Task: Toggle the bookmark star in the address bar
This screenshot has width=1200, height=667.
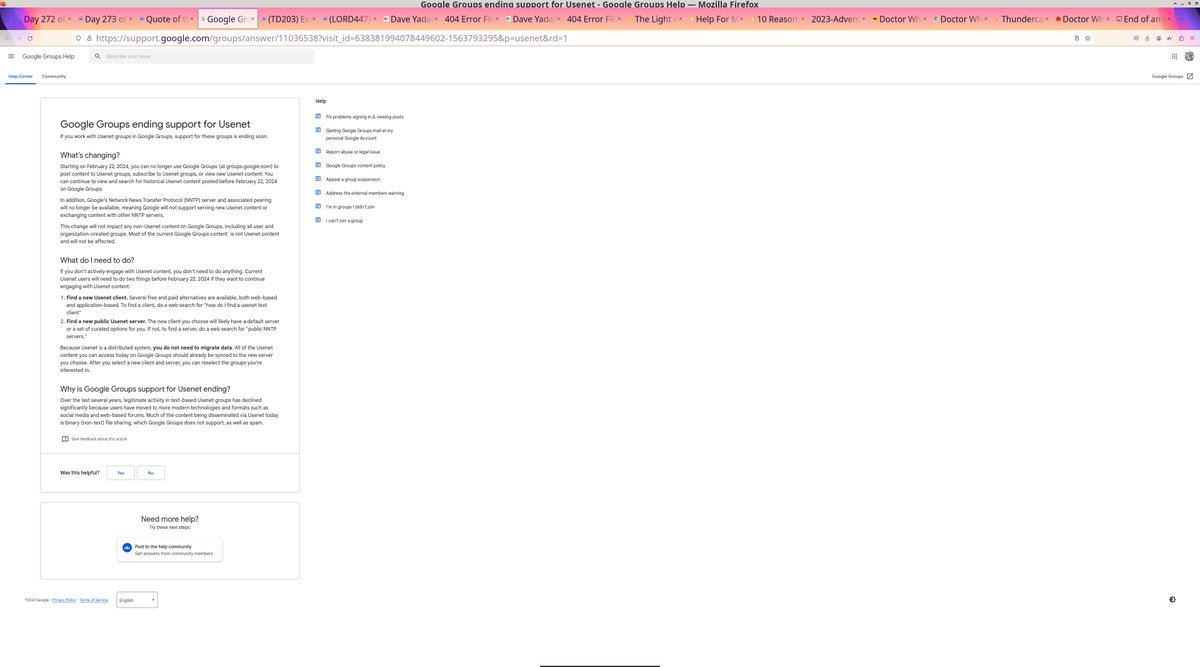Action: 1087,38
